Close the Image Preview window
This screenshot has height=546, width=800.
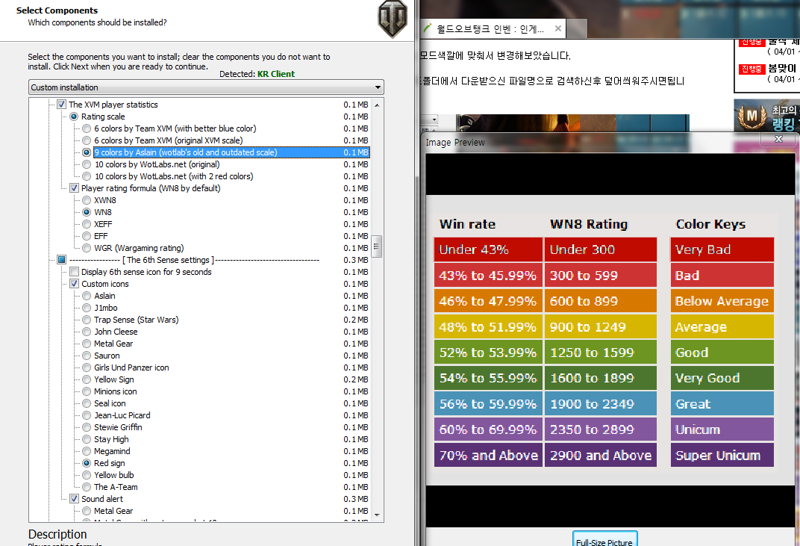tap(779, 139)
